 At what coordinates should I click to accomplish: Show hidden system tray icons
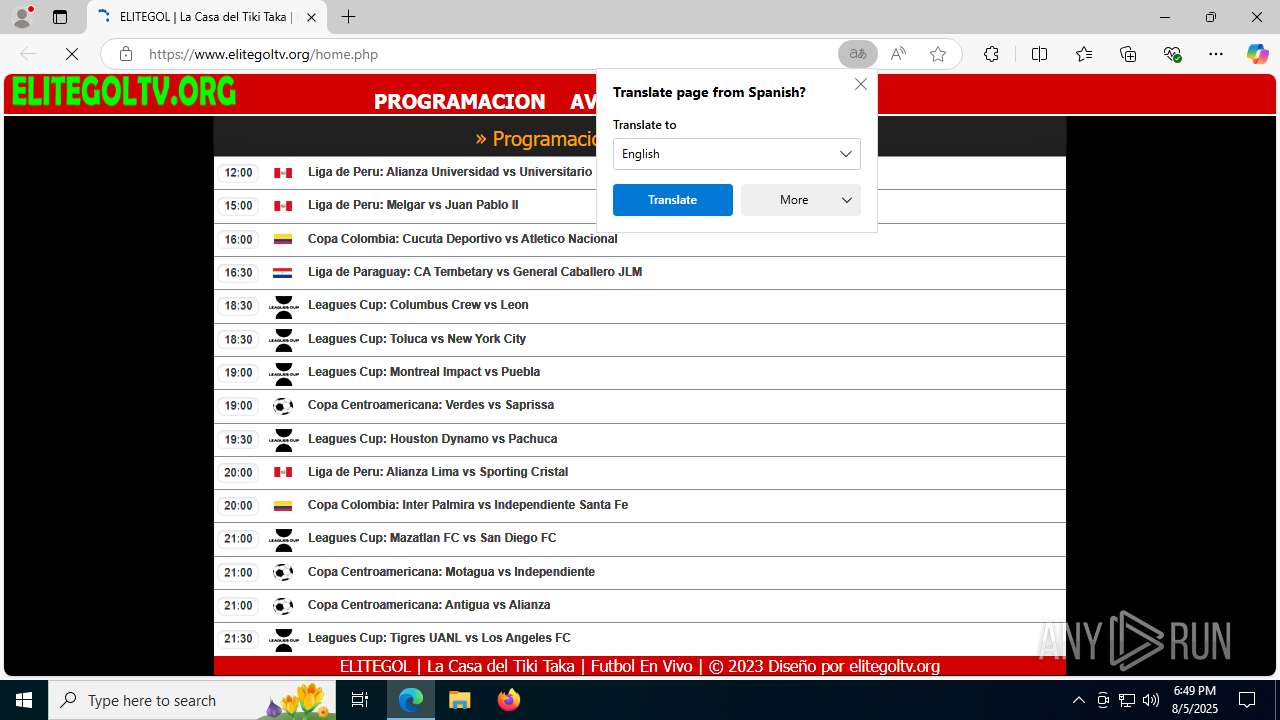[x=1078, y=700]
